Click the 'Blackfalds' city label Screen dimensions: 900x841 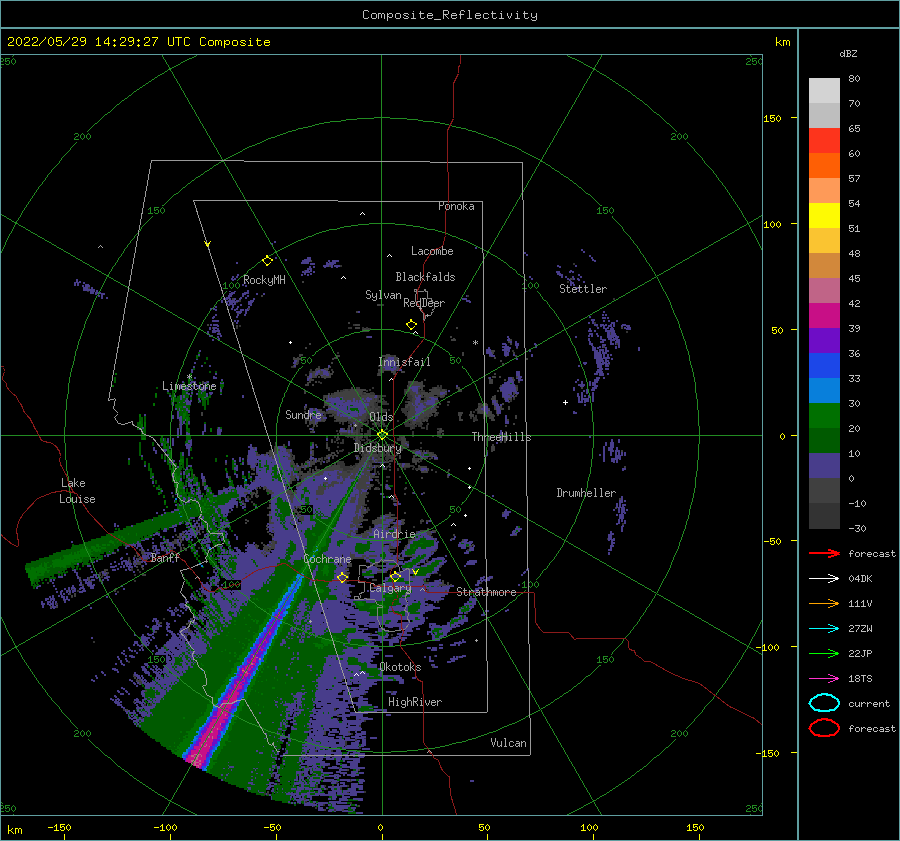point(425,277)
